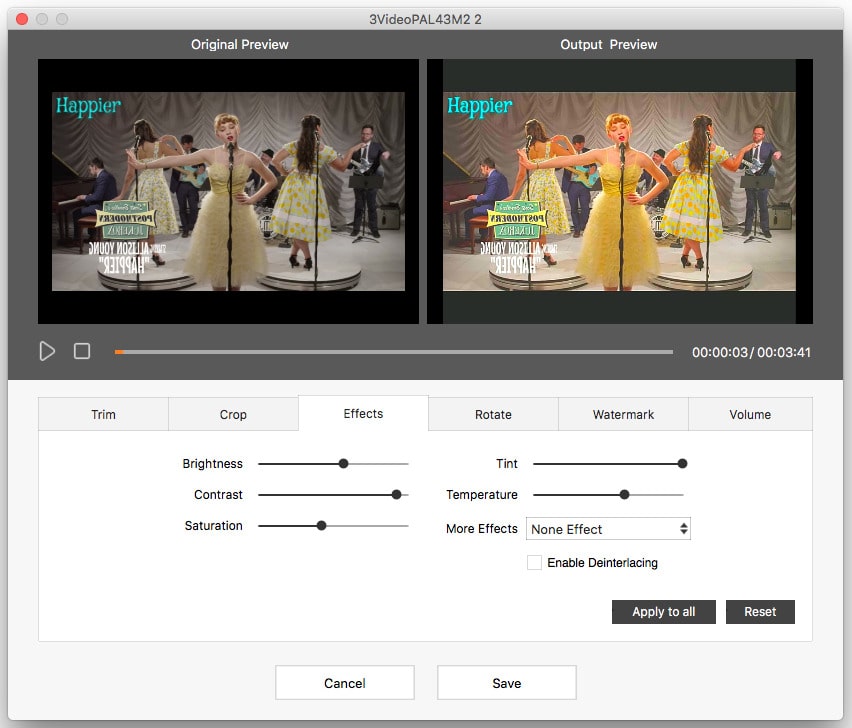852x728 pixels.
Task: Click the Output Preview video
Action: [619, 191]
